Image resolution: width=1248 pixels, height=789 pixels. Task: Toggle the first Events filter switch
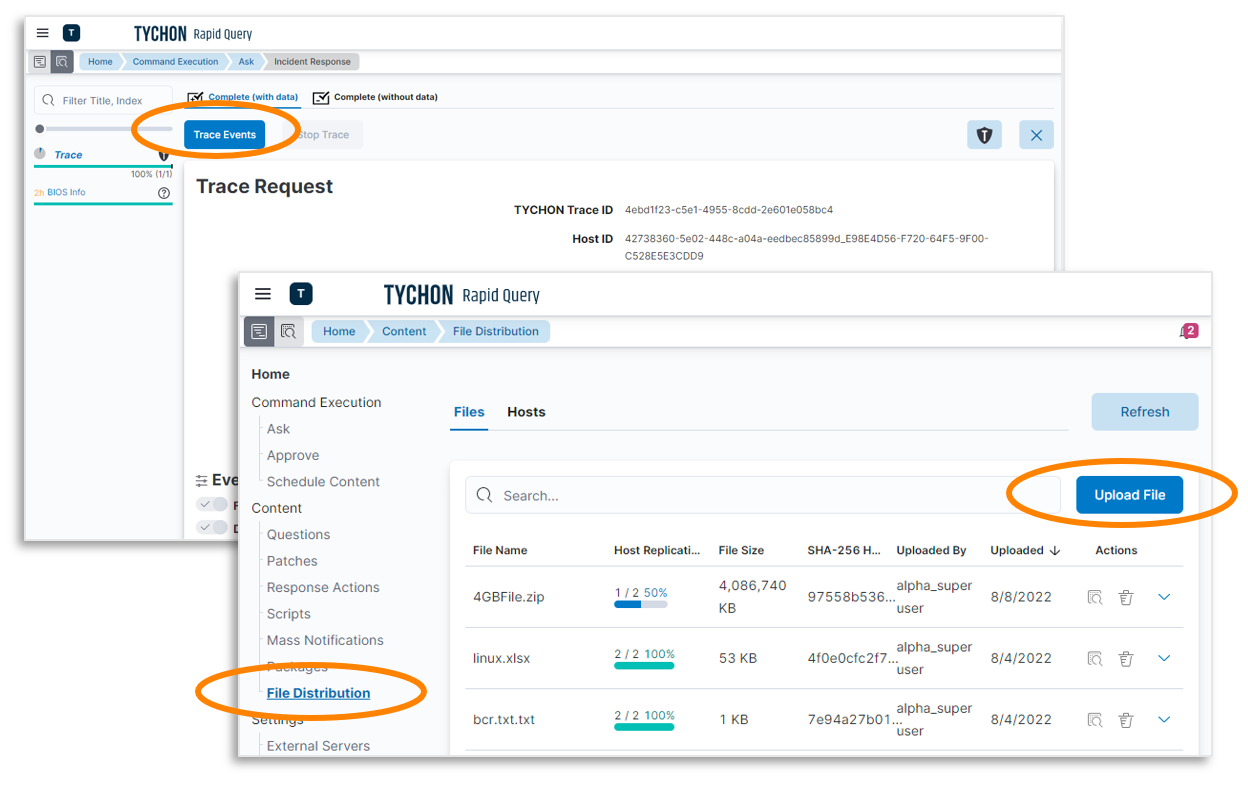click(212, 505)
